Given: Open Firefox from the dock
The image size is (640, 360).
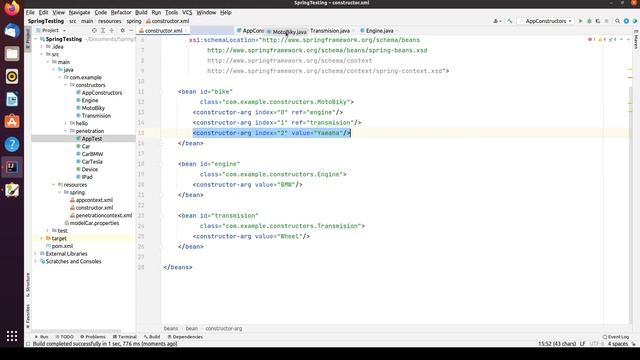Looking at the screenshot, I should click(12, 8).
